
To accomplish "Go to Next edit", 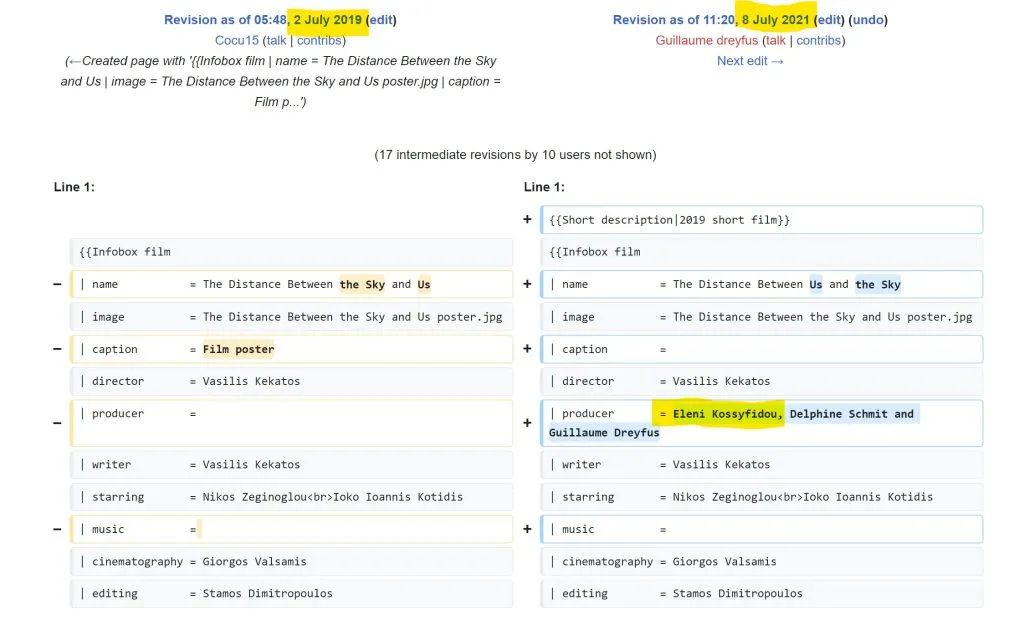I will click(x=750, y=61).
